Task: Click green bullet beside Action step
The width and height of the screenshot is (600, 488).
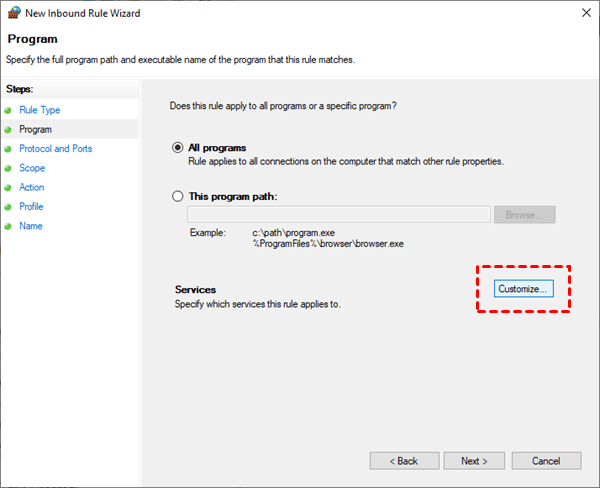Action: pos(9,188)
